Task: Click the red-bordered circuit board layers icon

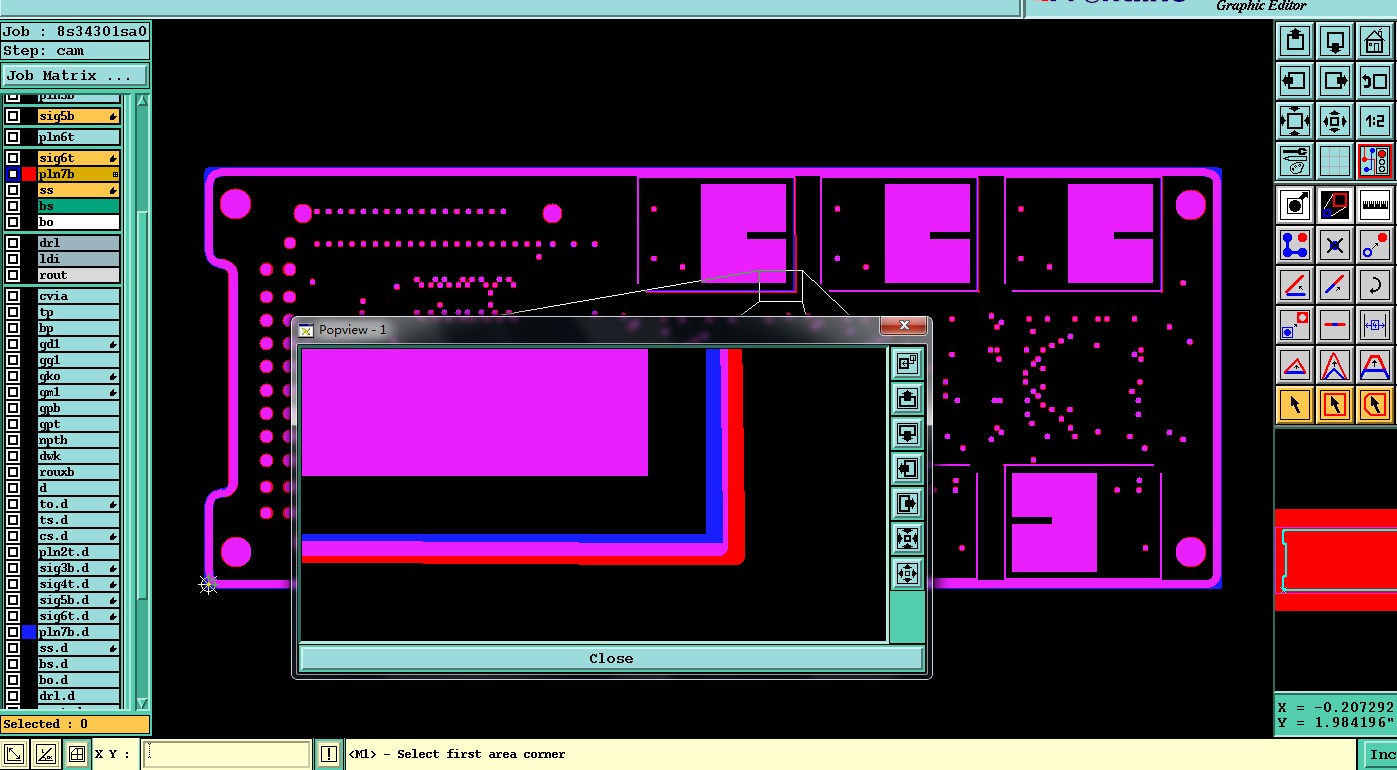Action: pyautogui.click(x=1375, y=160)
